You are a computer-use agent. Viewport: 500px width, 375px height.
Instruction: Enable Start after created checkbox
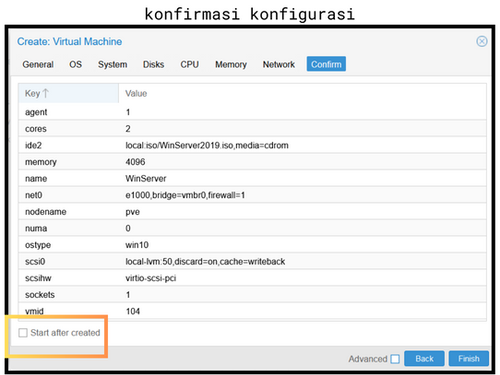[x=23, y=333]
